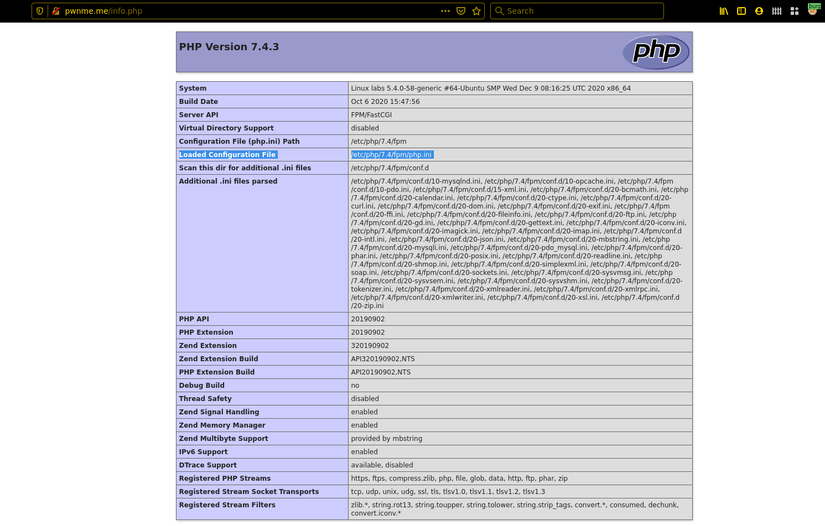
Task: Click the PHP Version 7.4.3 heading
Action: 229,47
